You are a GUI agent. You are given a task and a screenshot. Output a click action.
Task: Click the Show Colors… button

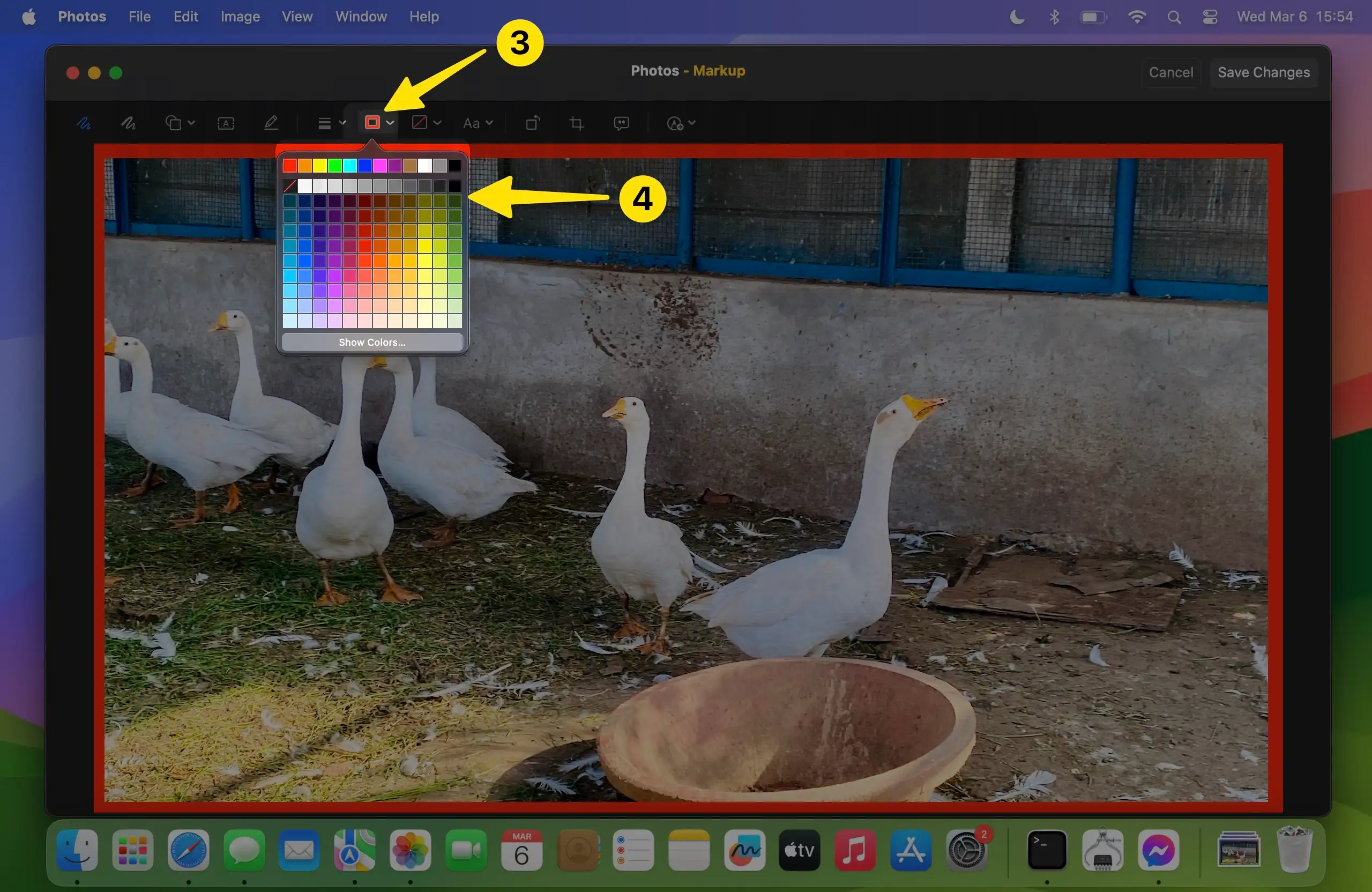pyautogui.click(x=372, y=342)
